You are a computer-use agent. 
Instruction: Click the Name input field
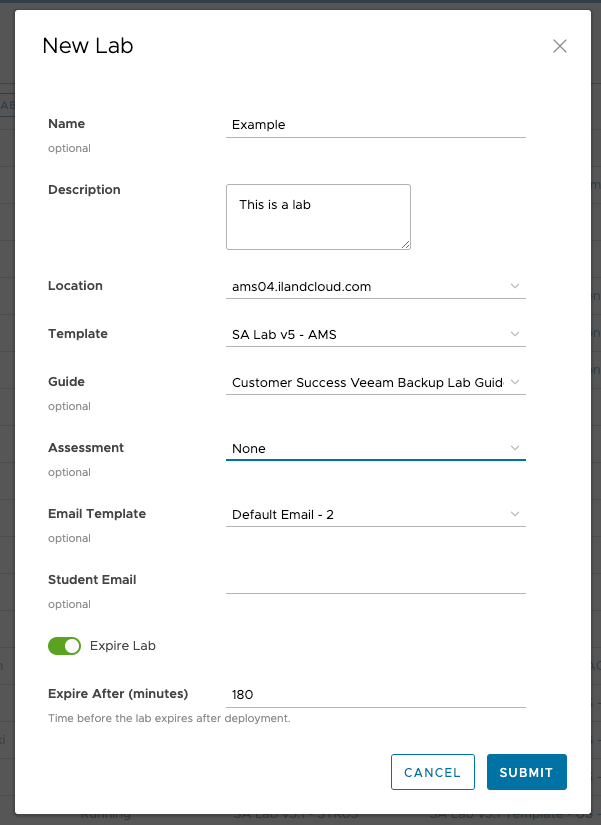[x=375, y=125]
